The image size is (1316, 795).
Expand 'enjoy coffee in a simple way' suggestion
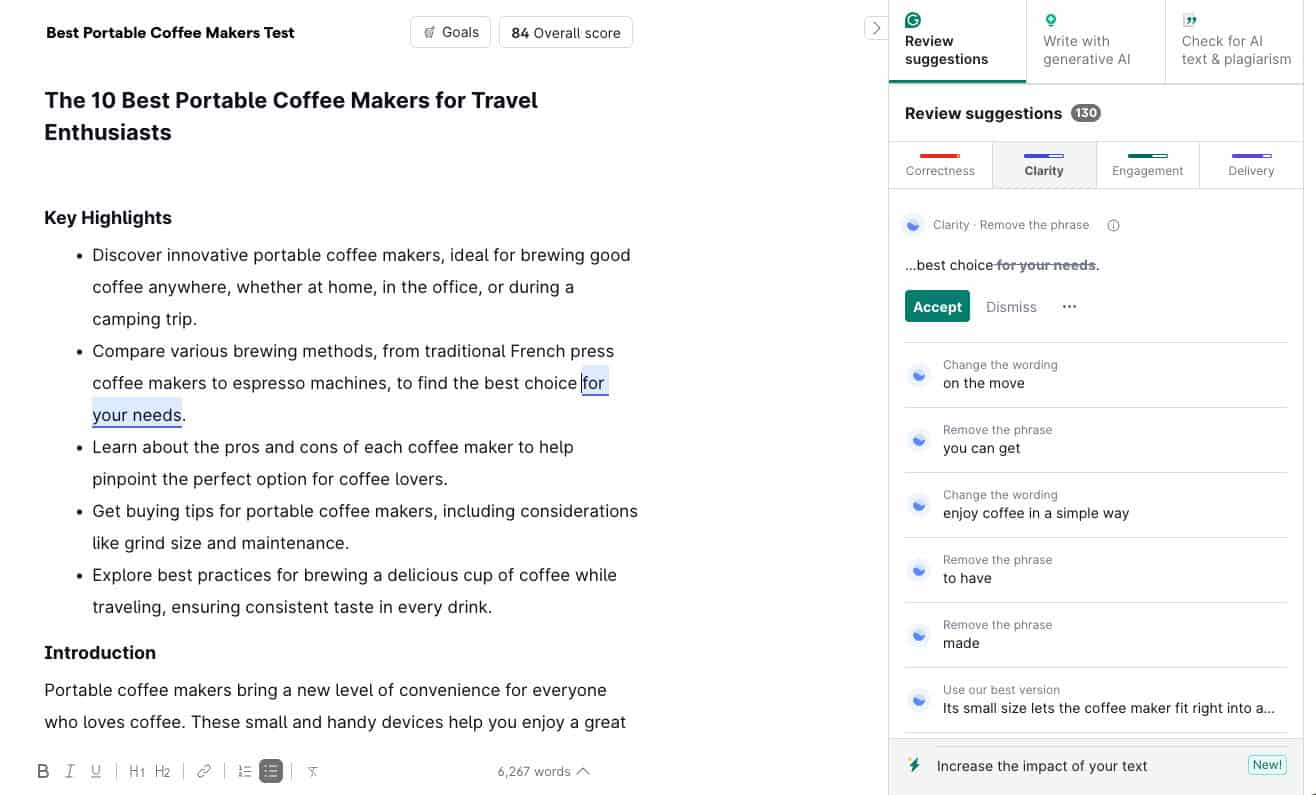[x=1095, y=505]
